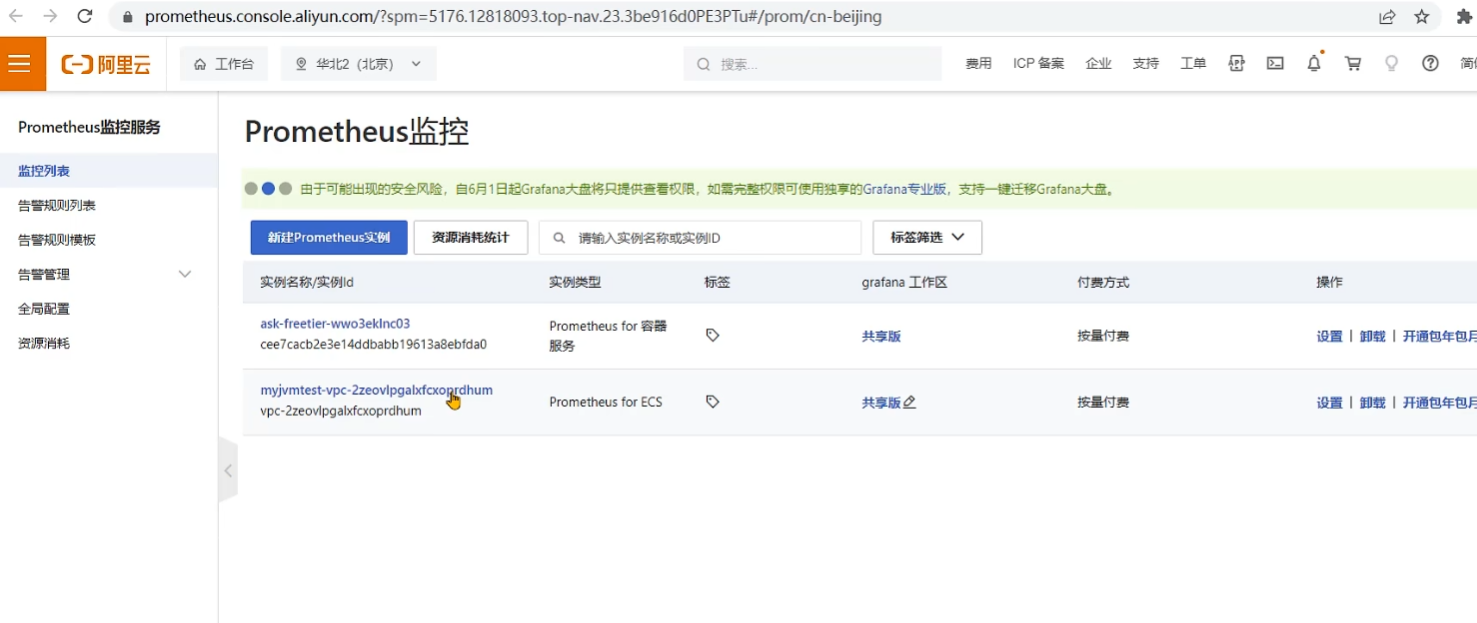Click the browser address bar URL

[513, 17]
